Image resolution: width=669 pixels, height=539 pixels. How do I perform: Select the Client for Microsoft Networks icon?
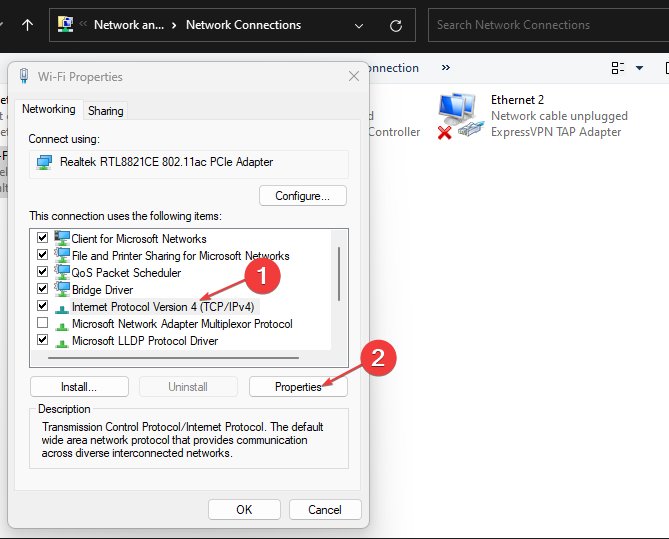click(62, 238)
